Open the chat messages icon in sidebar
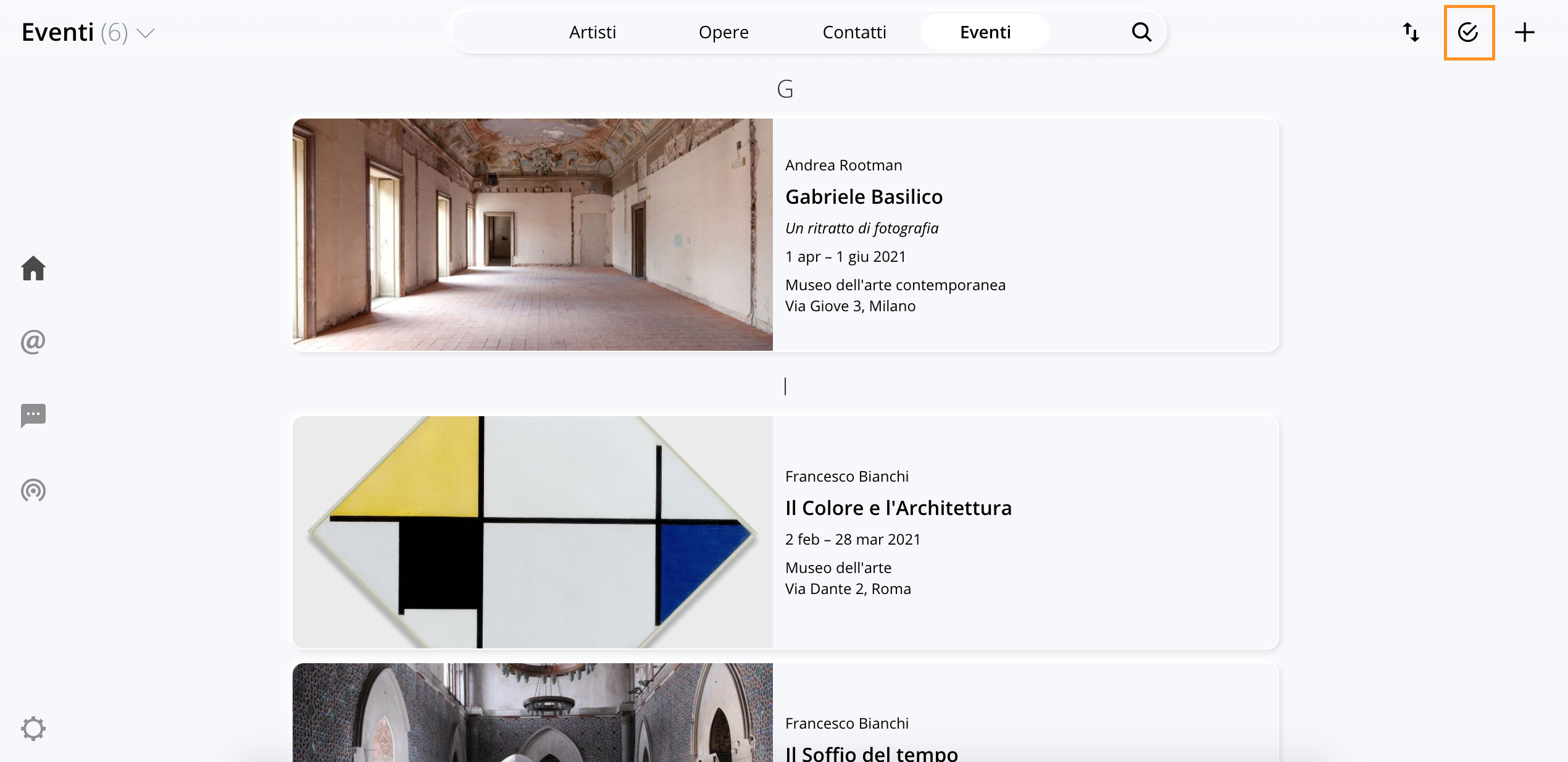Image resolution: width=1568 pixels, height=762 pixels. tap(33, 416)
